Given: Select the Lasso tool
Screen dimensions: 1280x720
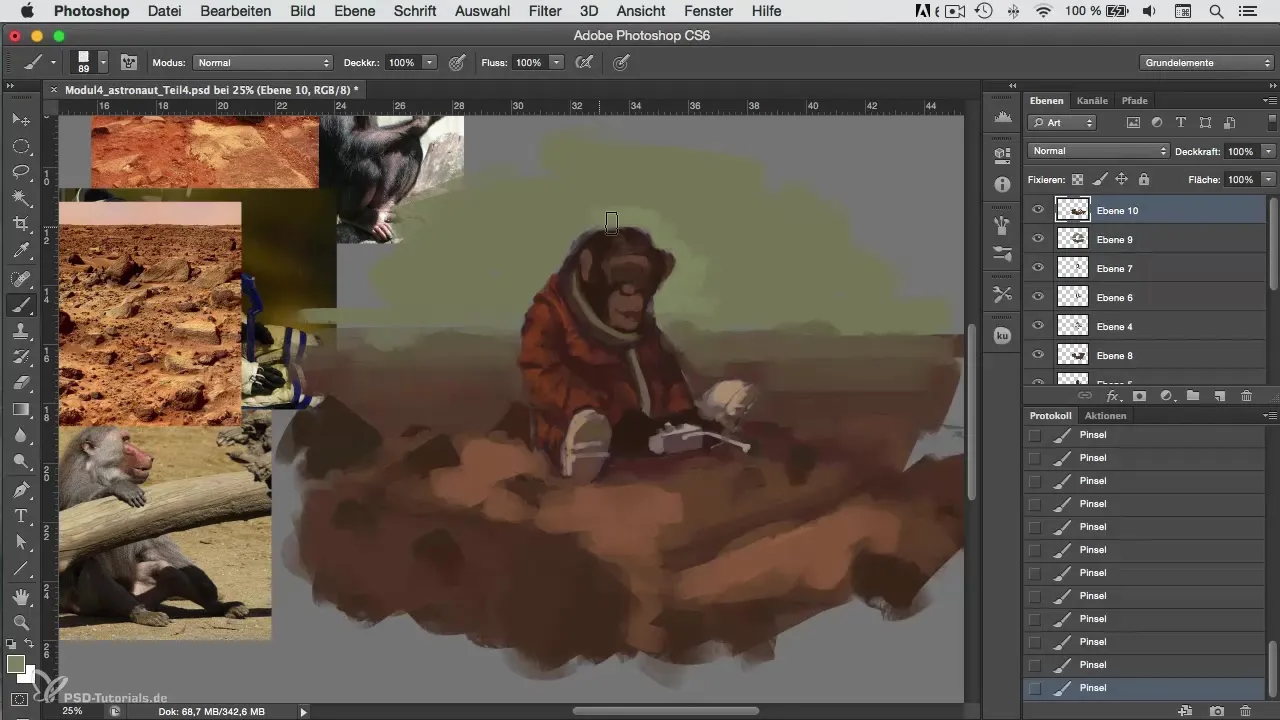Looking at the screenshot, I should (20, 172).
